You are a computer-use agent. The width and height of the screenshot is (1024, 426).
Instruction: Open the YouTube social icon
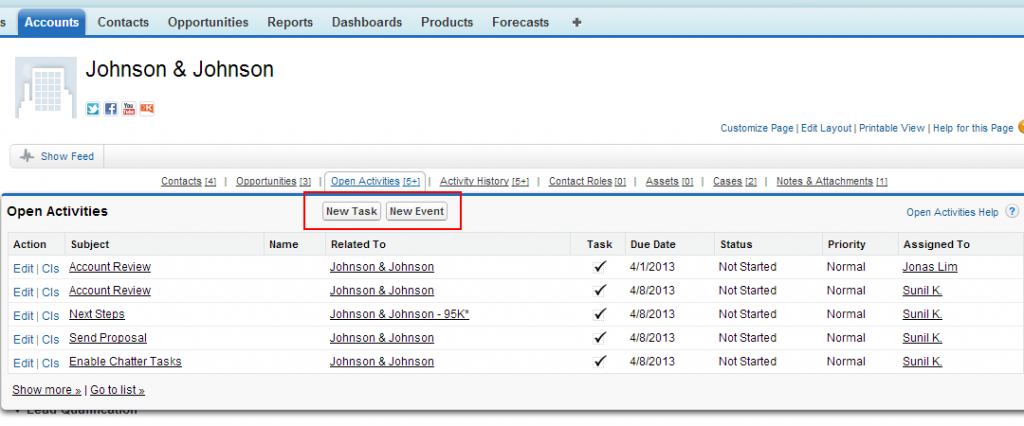pos(129,109)
